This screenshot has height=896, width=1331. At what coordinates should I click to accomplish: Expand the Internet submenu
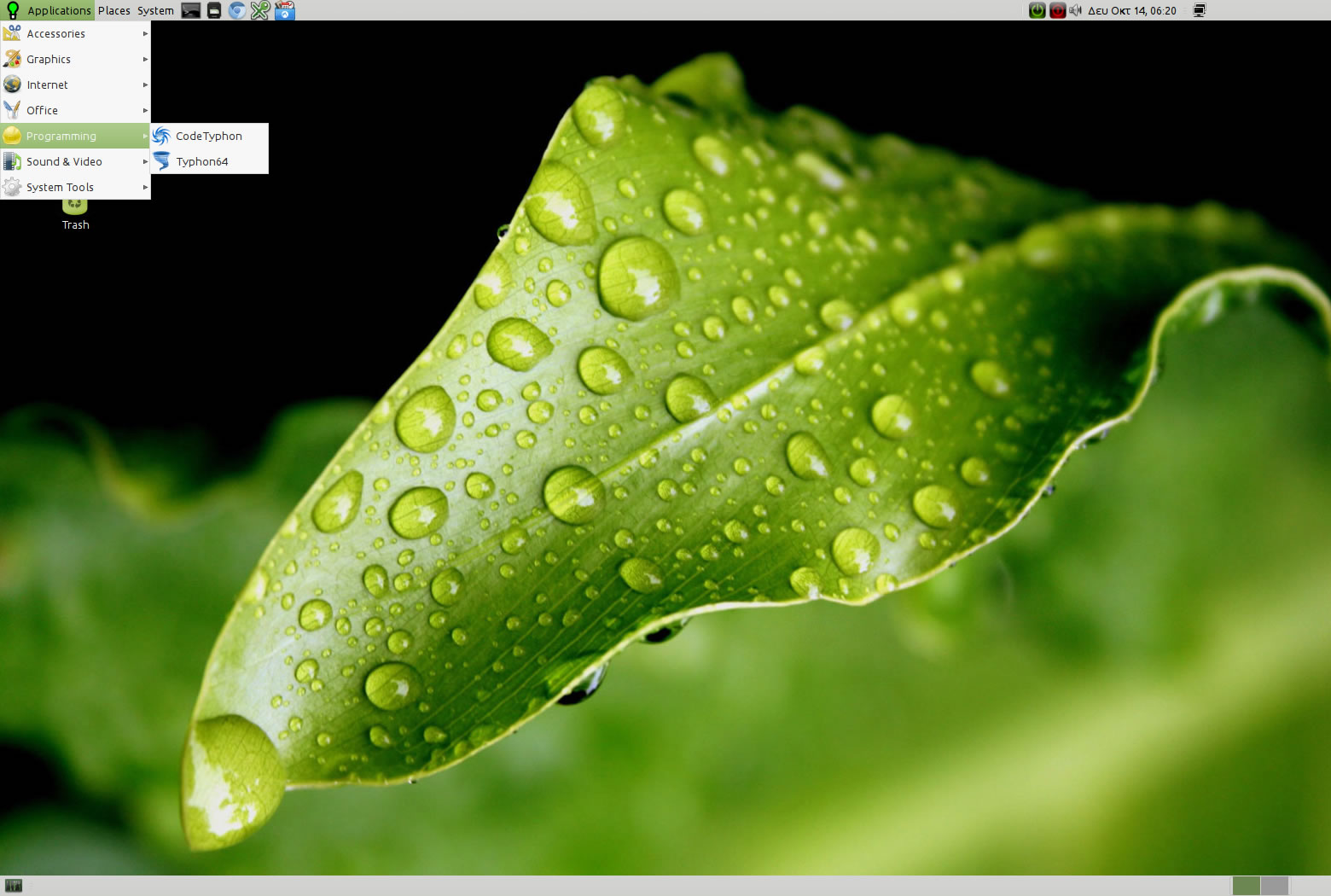75,84
